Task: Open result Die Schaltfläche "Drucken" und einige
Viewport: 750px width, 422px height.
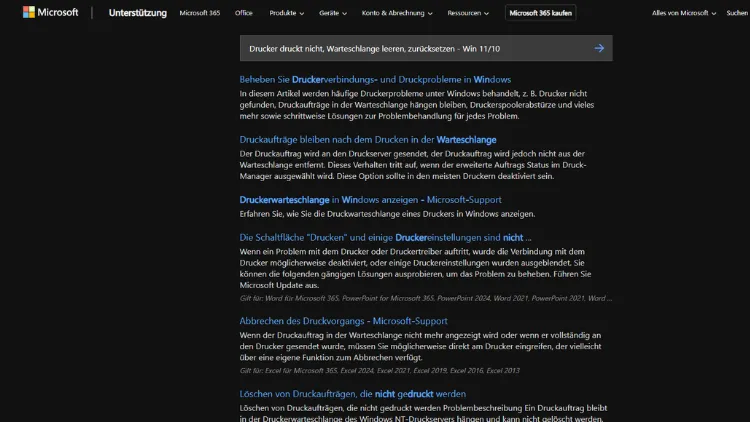Action: tap(386, 237)
